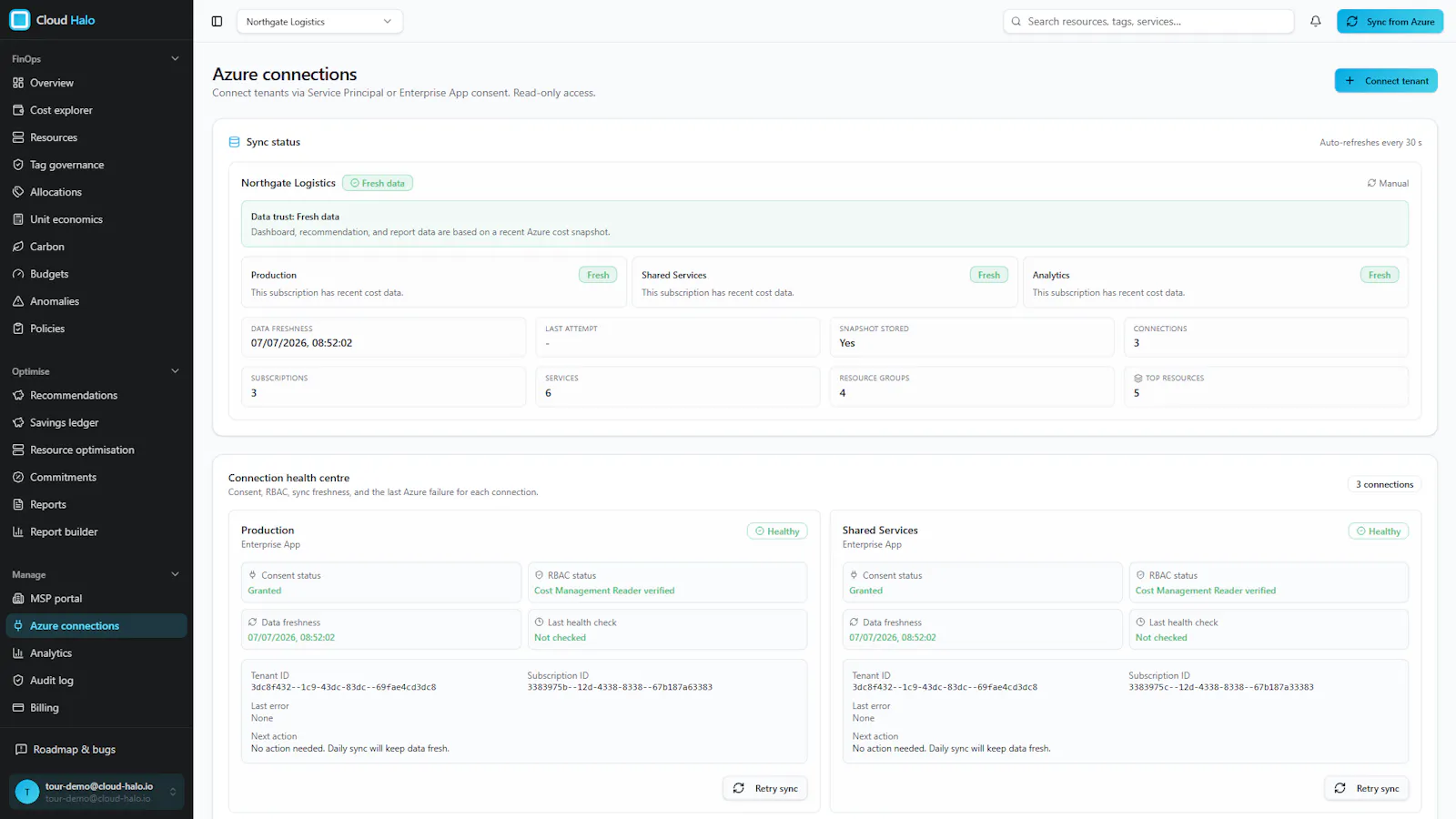Screen dimensions: 1456x819
Task: Click the RESOURCE GROUPS tile
Action: pos(972,387)
